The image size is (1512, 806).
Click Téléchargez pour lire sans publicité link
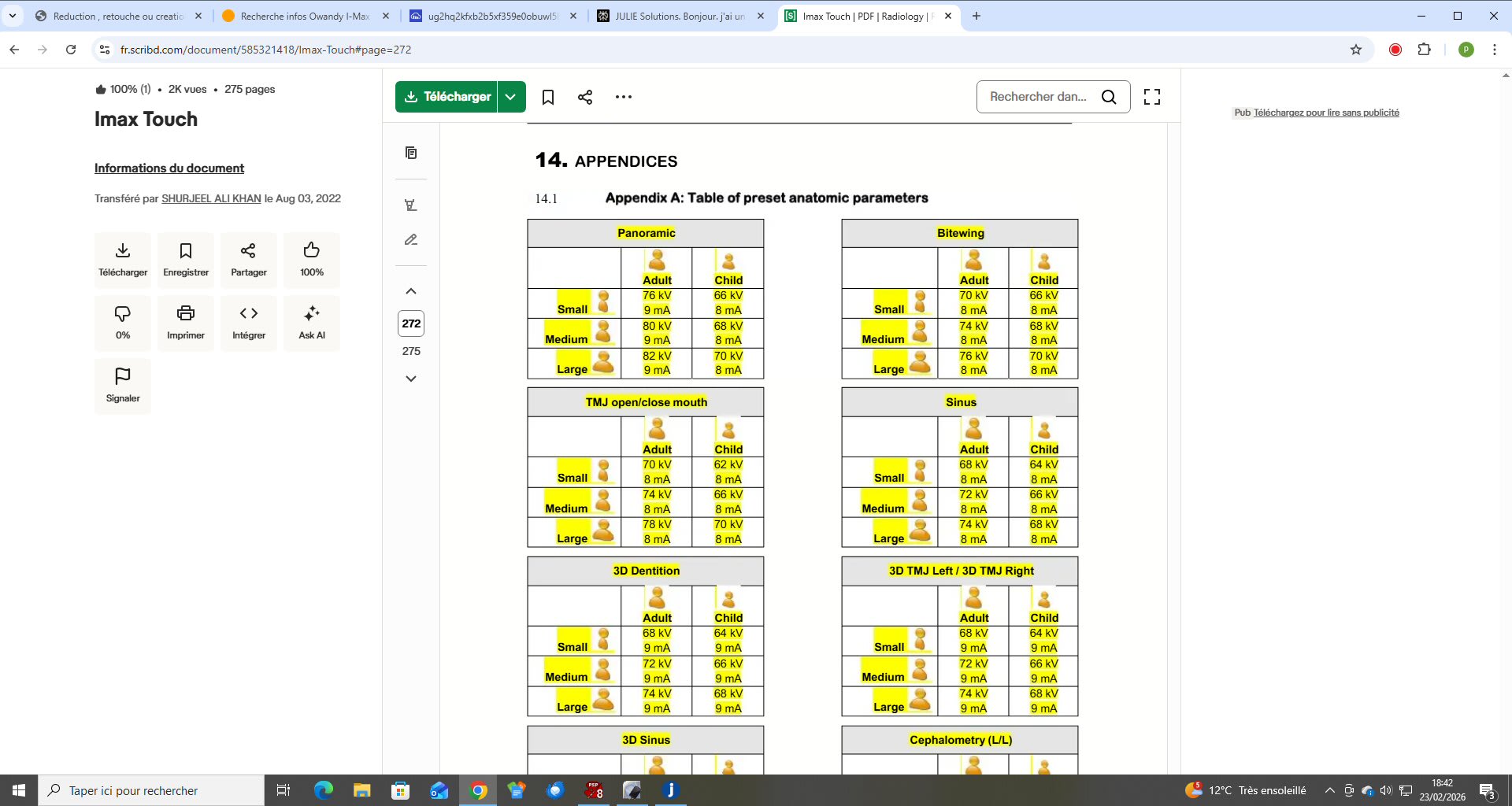pyautogui.click(x=1326, y=113)
